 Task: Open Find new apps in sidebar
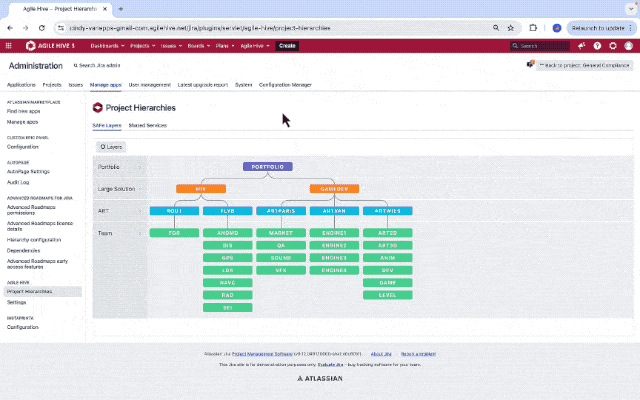click(23, 111)
